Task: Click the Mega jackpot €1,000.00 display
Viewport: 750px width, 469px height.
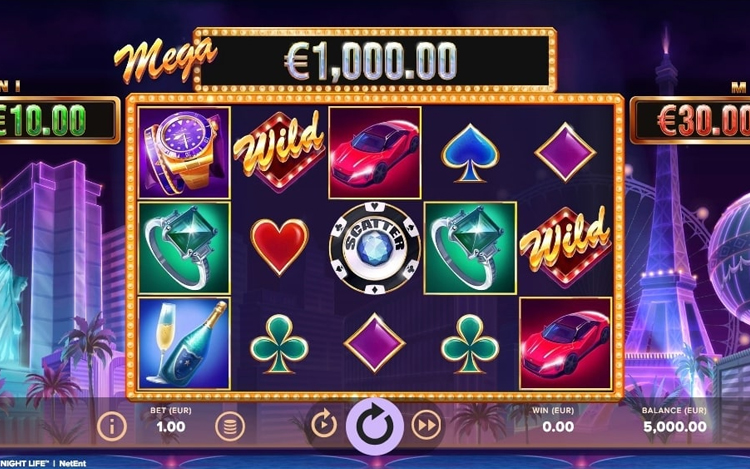Action: (x=375, y=60)
